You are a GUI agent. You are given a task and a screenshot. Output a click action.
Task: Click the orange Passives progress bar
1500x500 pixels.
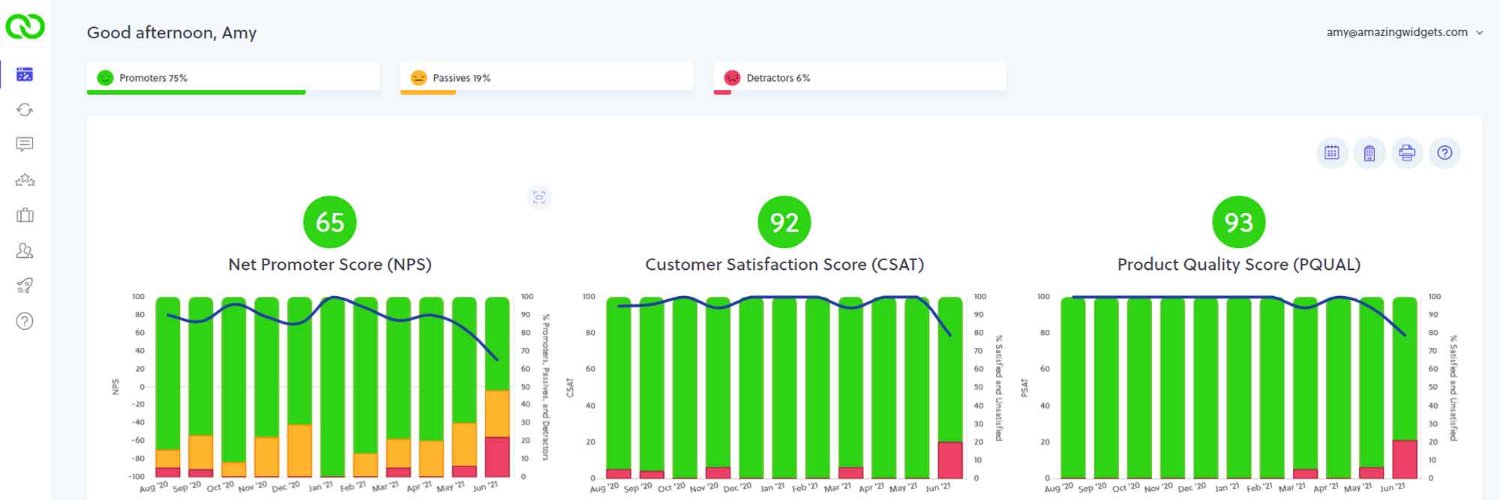tap(428, 92)
